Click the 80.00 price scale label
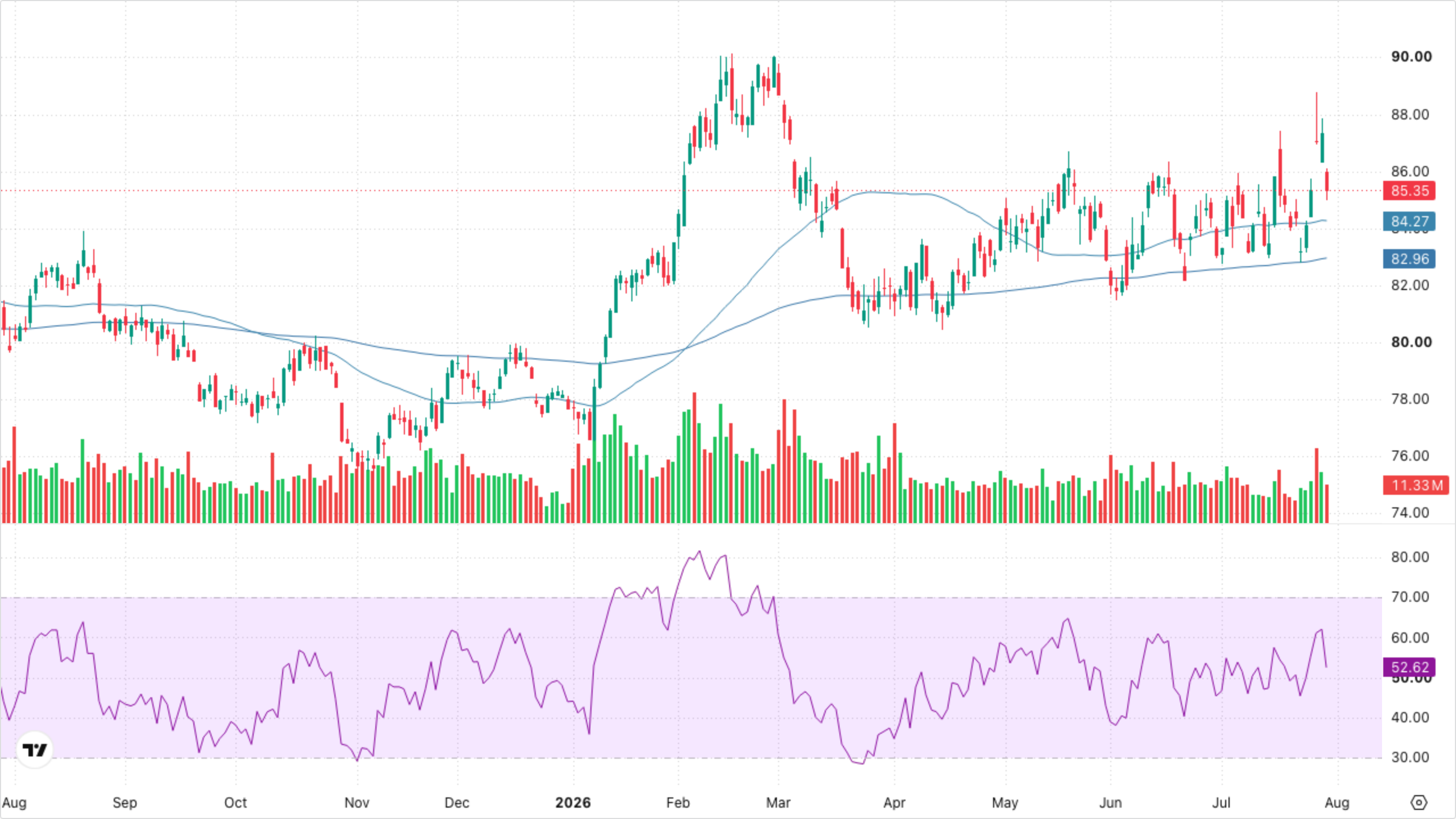Image resolution: width=1456 pixels, height=819 pixels. point(1411,342)
